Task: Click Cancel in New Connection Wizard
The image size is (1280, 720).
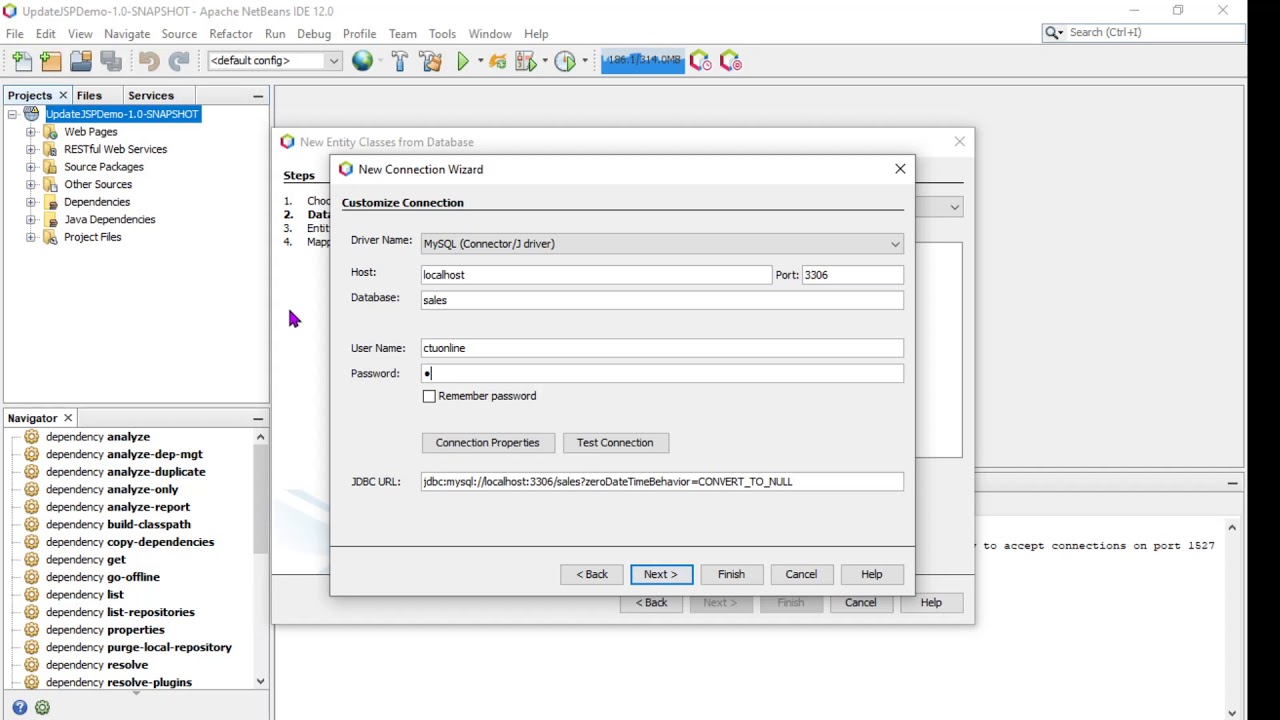Action: [x=801, y=574]
